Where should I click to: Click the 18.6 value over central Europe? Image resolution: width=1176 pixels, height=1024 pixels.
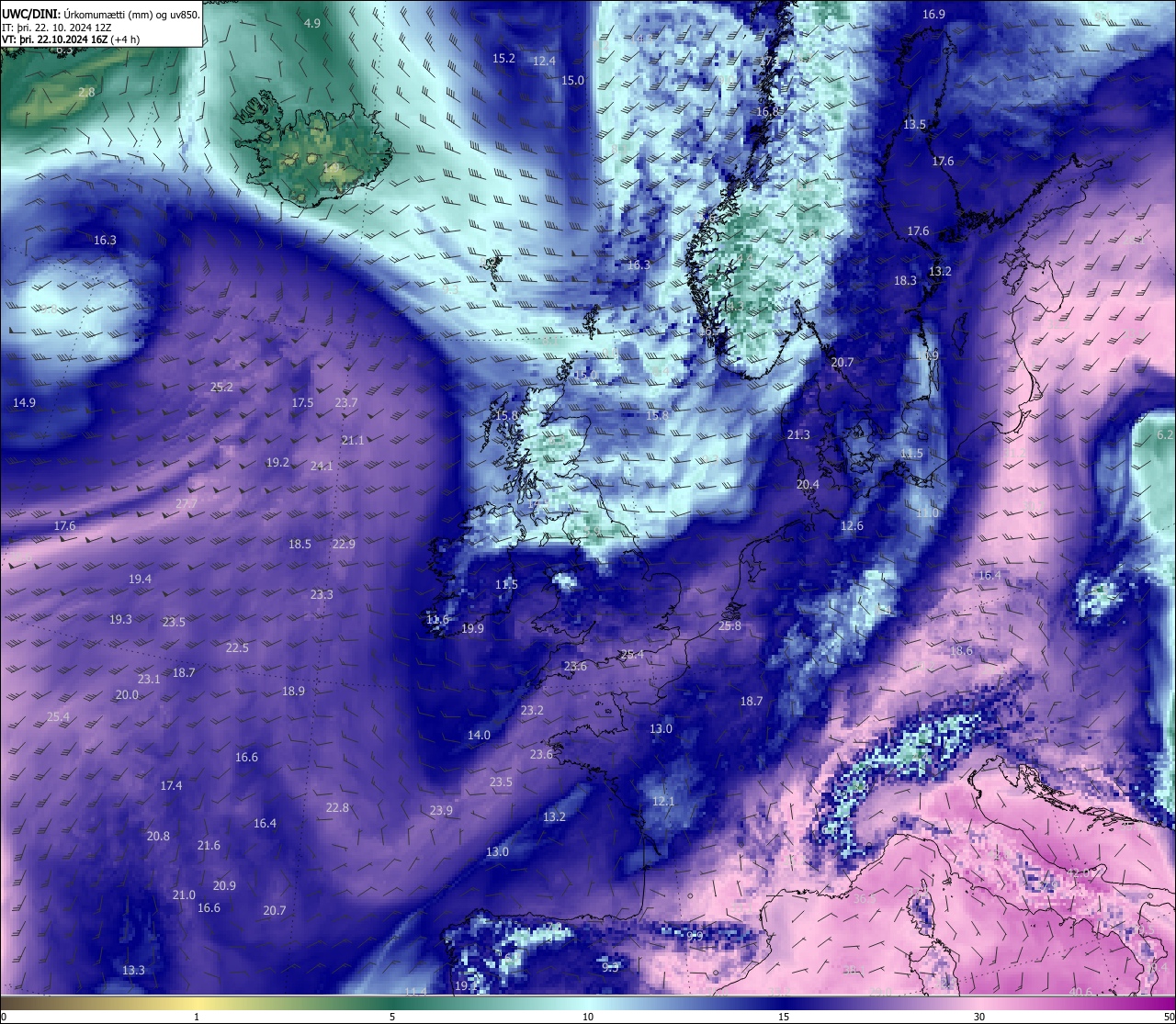961,650
